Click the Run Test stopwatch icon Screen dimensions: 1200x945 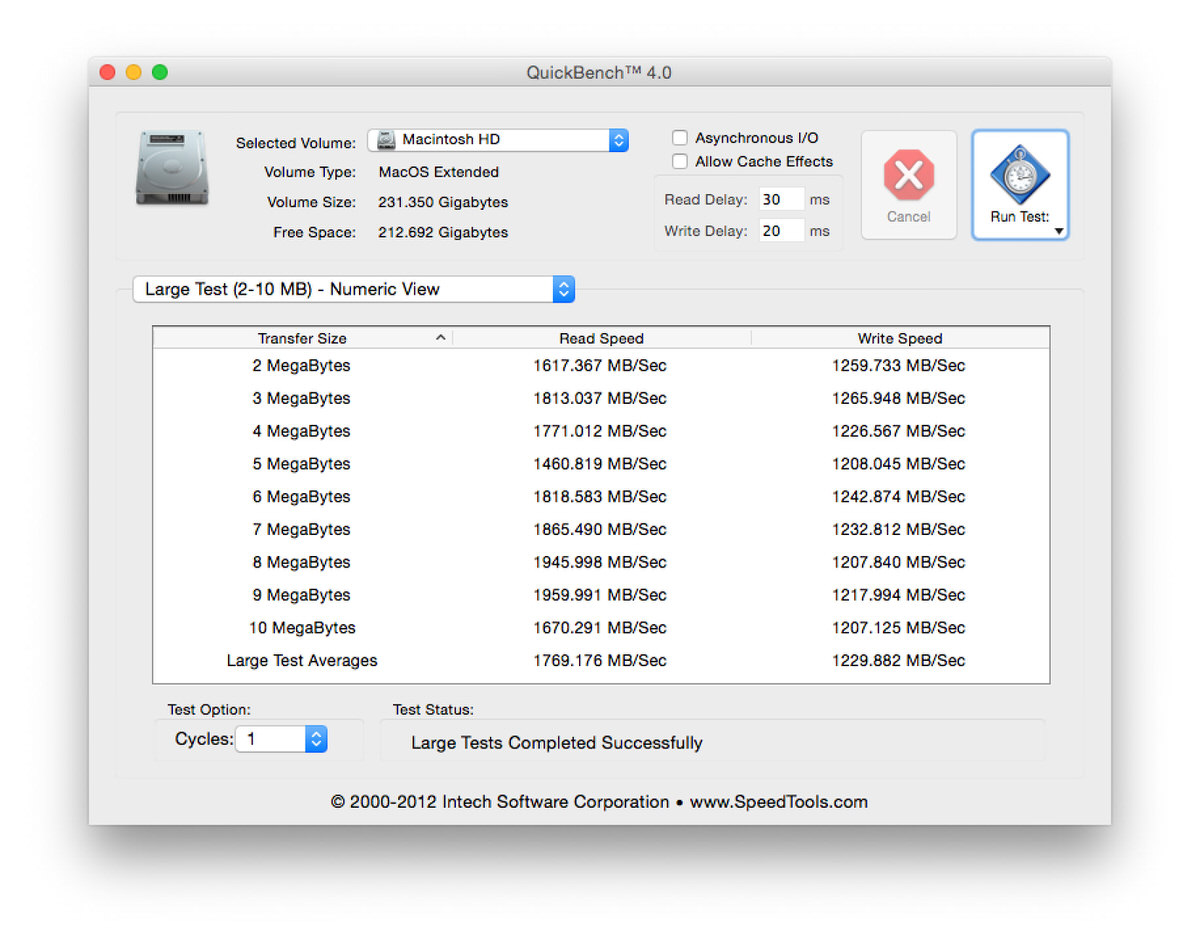[x=1019, y=175]
